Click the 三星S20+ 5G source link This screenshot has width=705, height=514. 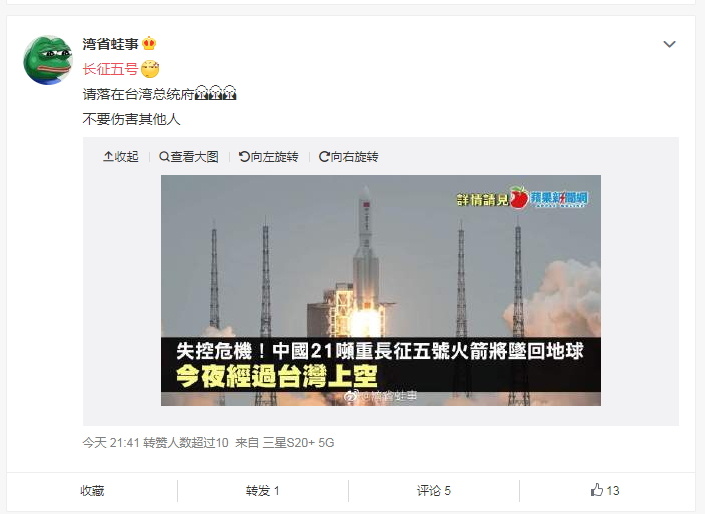(299, 443)
